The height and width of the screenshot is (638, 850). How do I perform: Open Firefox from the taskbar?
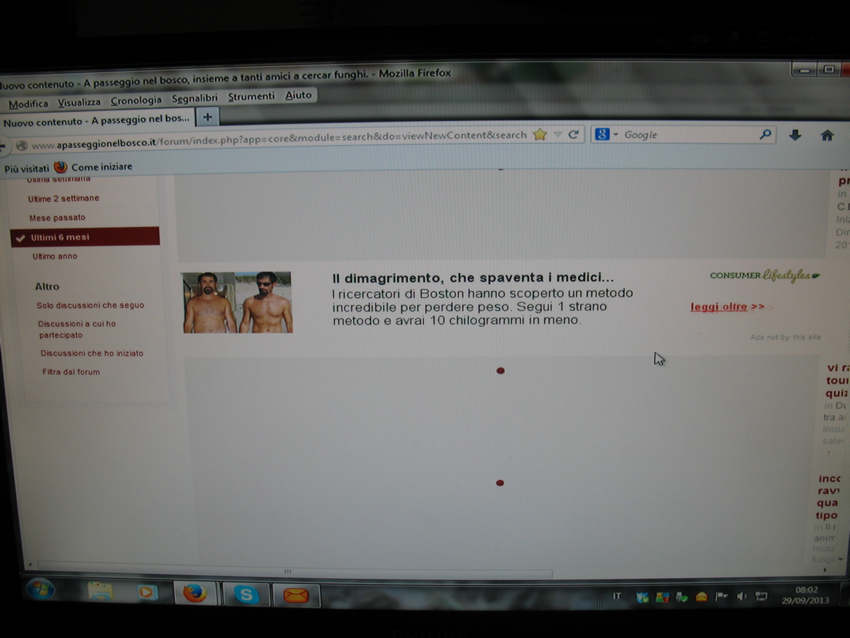[195, 593]
